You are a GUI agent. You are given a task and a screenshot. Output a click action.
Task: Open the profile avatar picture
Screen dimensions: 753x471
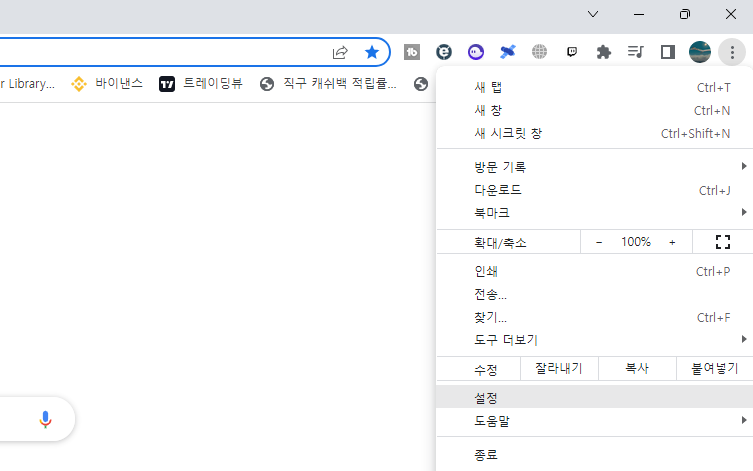pyautogui.click(x=700, y=52)
